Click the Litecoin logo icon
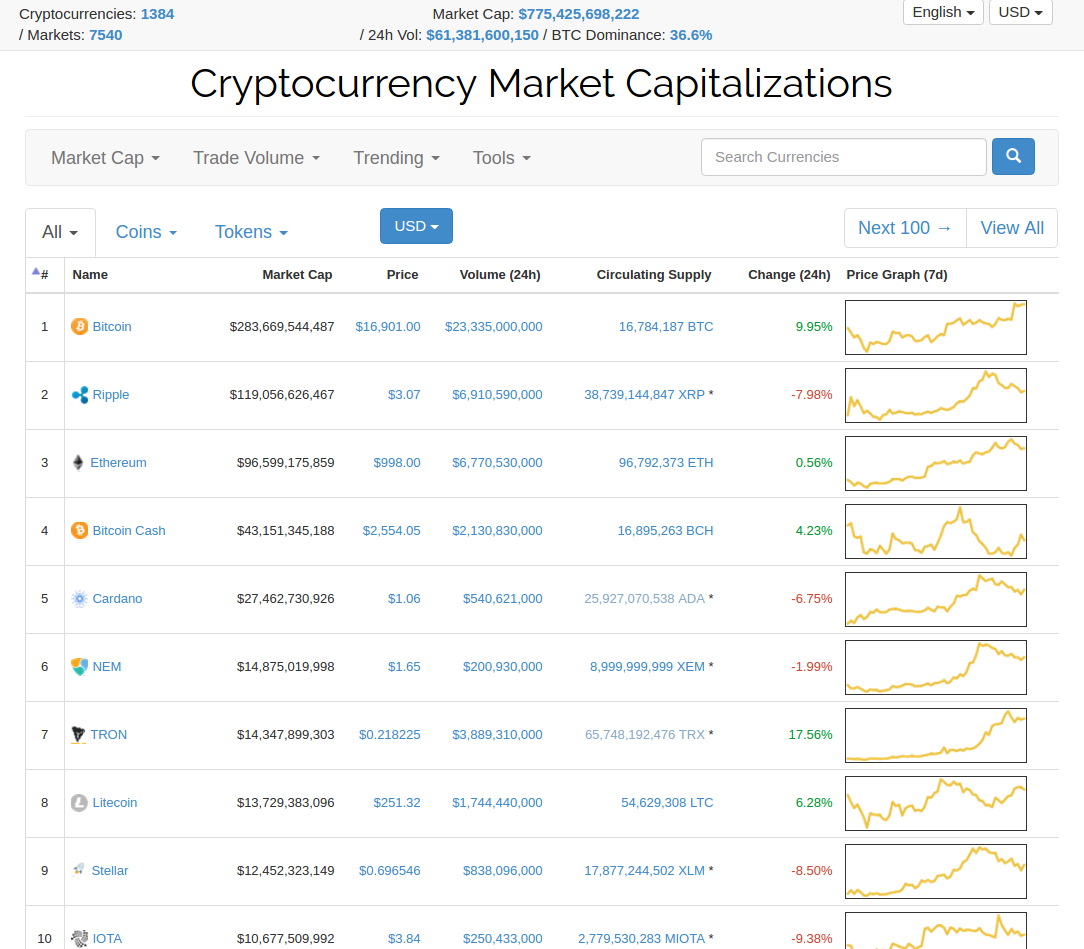The image size is (1084, 949). point(80,802)
